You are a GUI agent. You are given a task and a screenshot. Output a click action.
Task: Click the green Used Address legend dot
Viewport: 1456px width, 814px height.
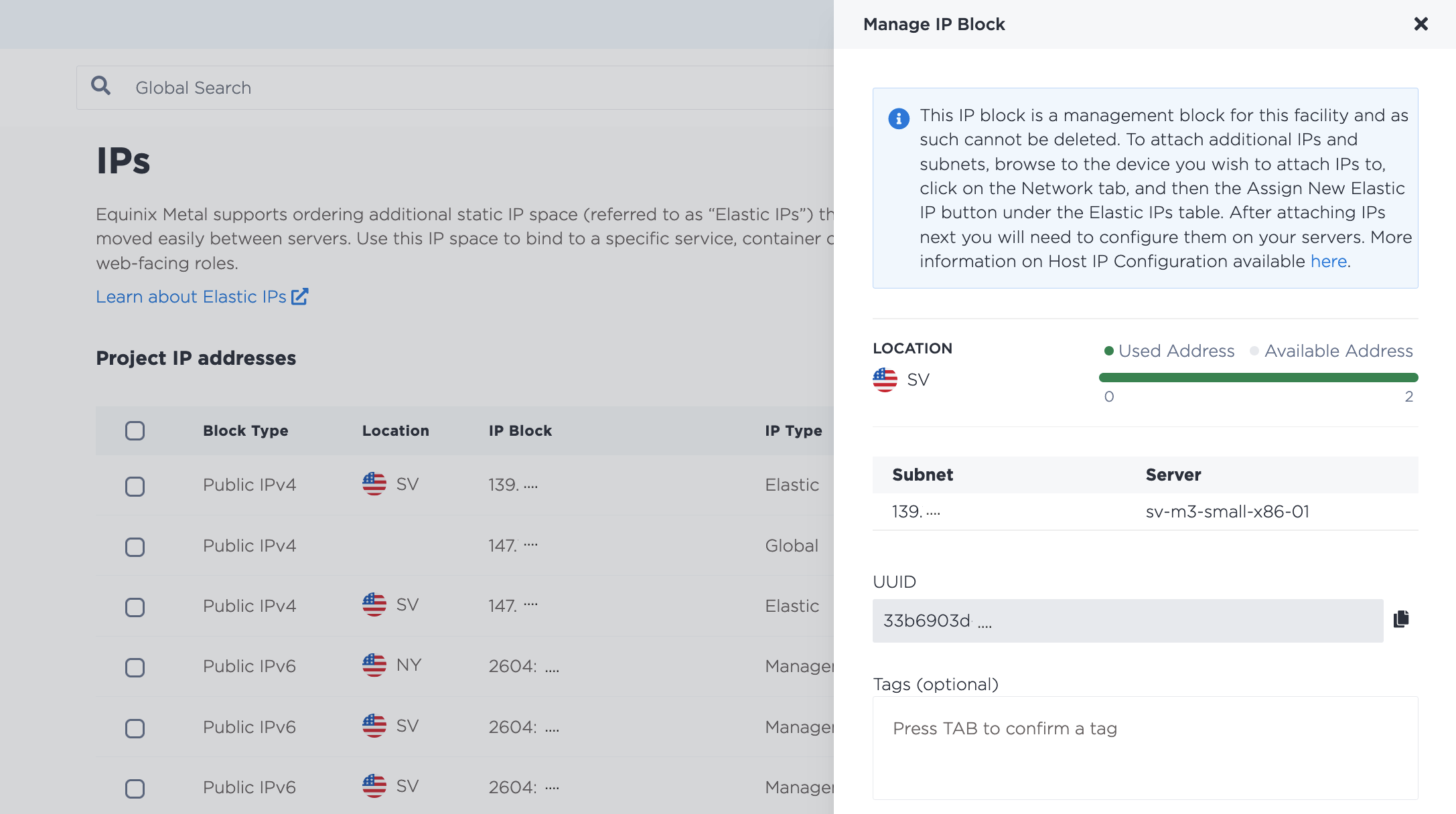1108,351
